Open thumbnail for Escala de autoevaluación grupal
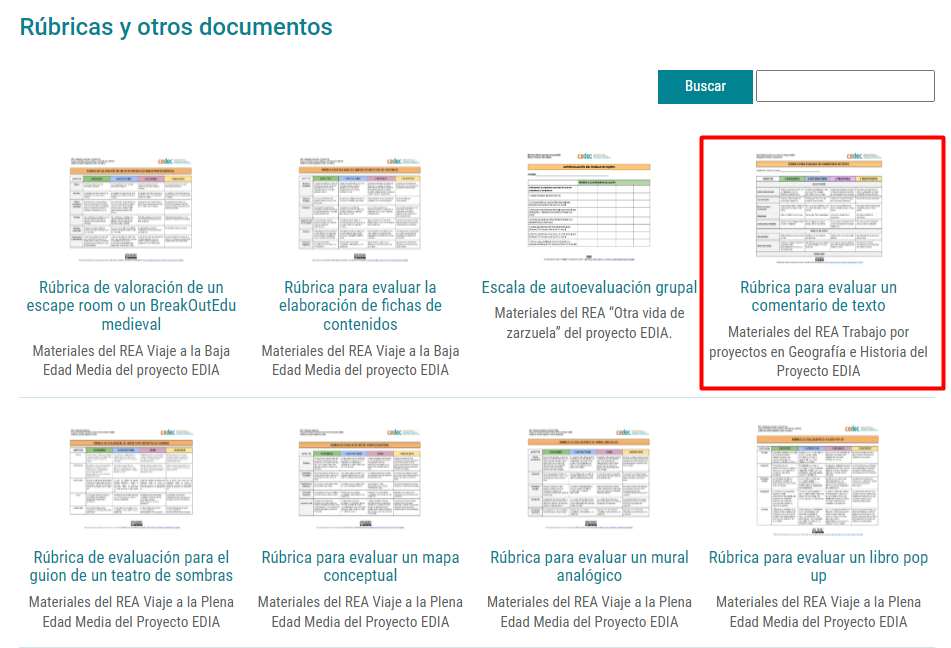This screenshot has height=648, width=951. tap(589, 206)
